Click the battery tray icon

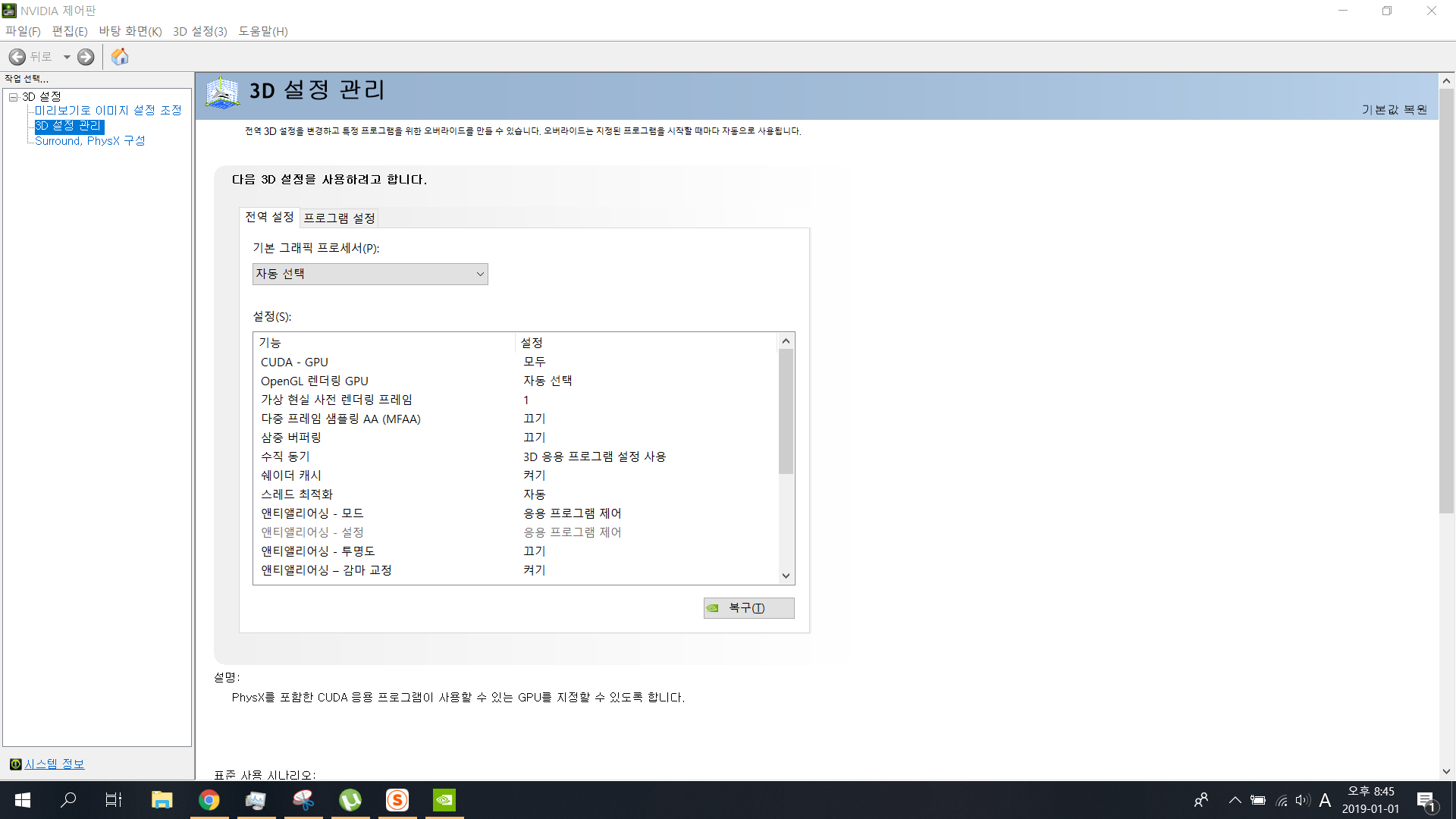tap(1258, 800)
